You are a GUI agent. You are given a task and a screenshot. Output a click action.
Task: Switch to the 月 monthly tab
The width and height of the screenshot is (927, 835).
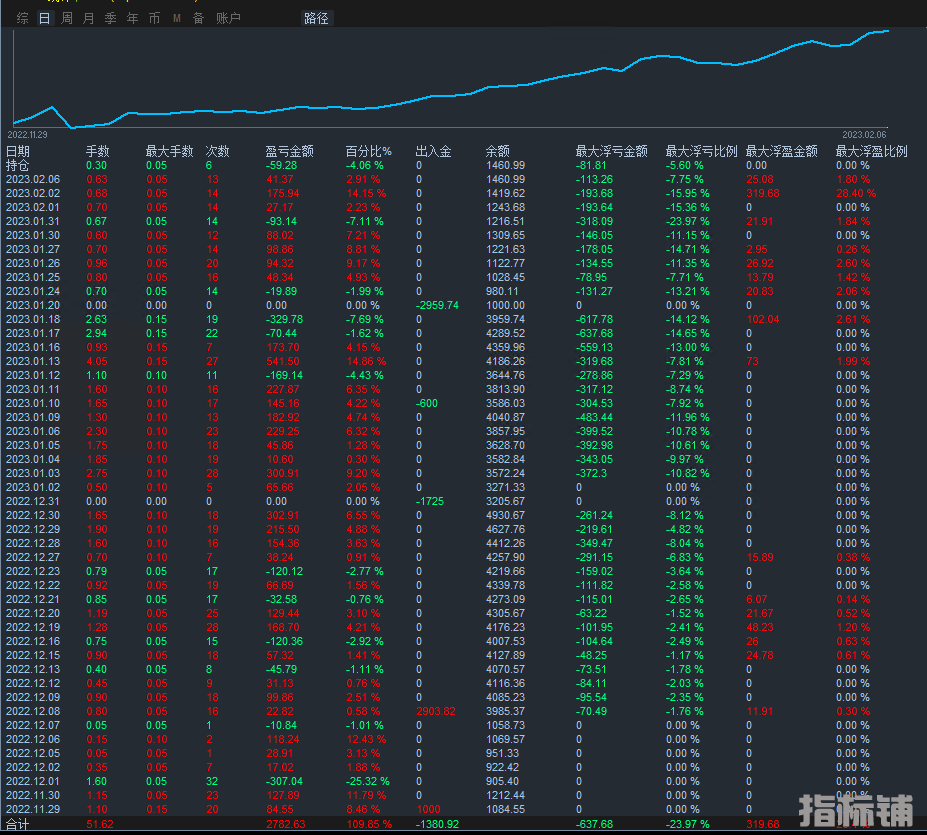tap(89, 18)
